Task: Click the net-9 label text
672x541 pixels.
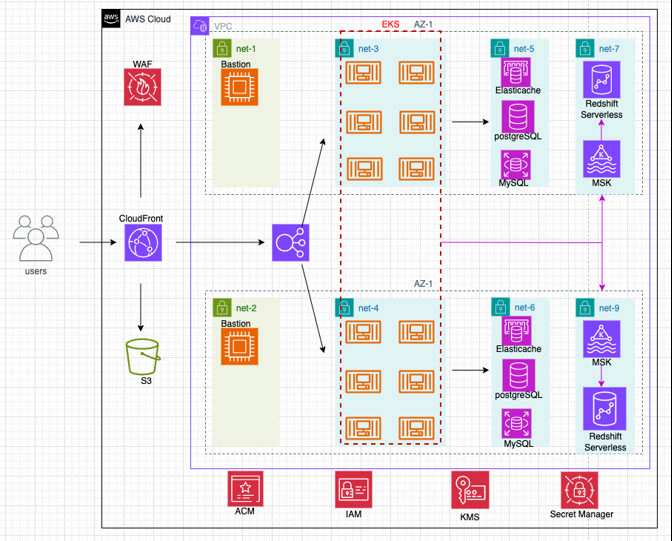Action: (609, 308)
